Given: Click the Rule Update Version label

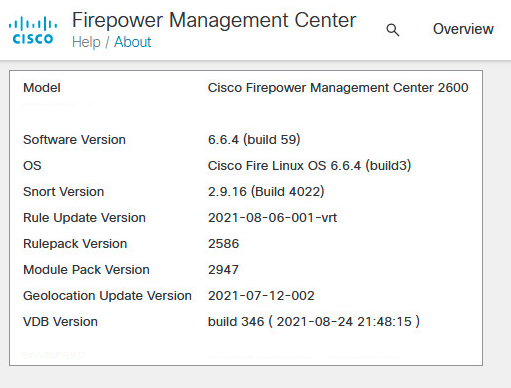Looking at the screenshot, I should [84, 218].
